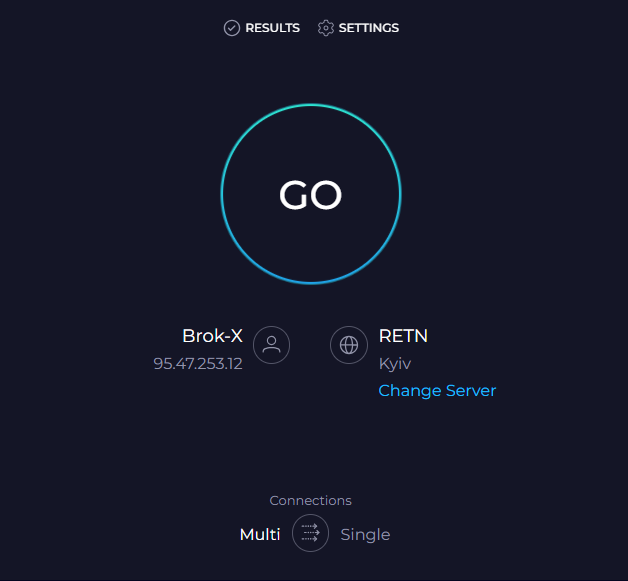628x581 pixels.
Task: Click the globe server icon
Action: (x=349, y=345)
